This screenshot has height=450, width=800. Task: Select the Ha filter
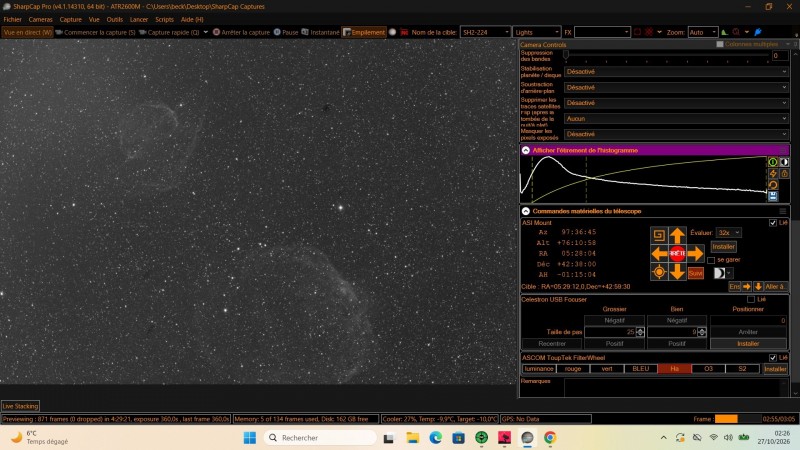coord(674,369)
